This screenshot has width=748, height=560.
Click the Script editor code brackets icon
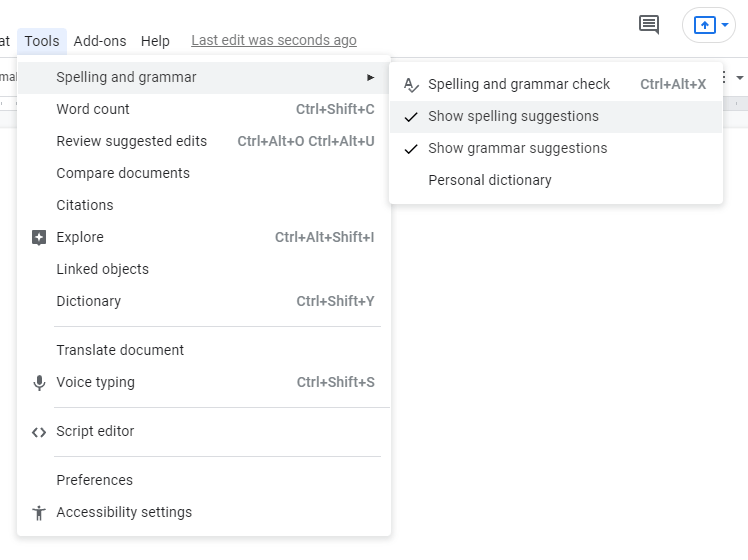[39, 432]
